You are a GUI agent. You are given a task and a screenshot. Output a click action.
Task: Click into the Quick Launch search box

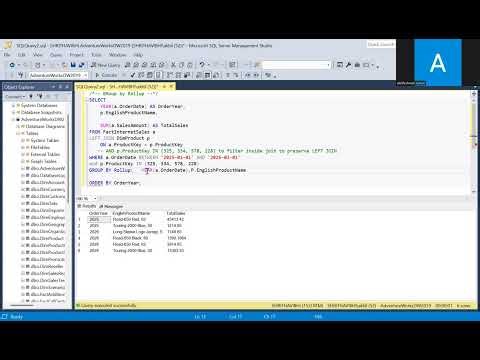click(x=381, y=44)
